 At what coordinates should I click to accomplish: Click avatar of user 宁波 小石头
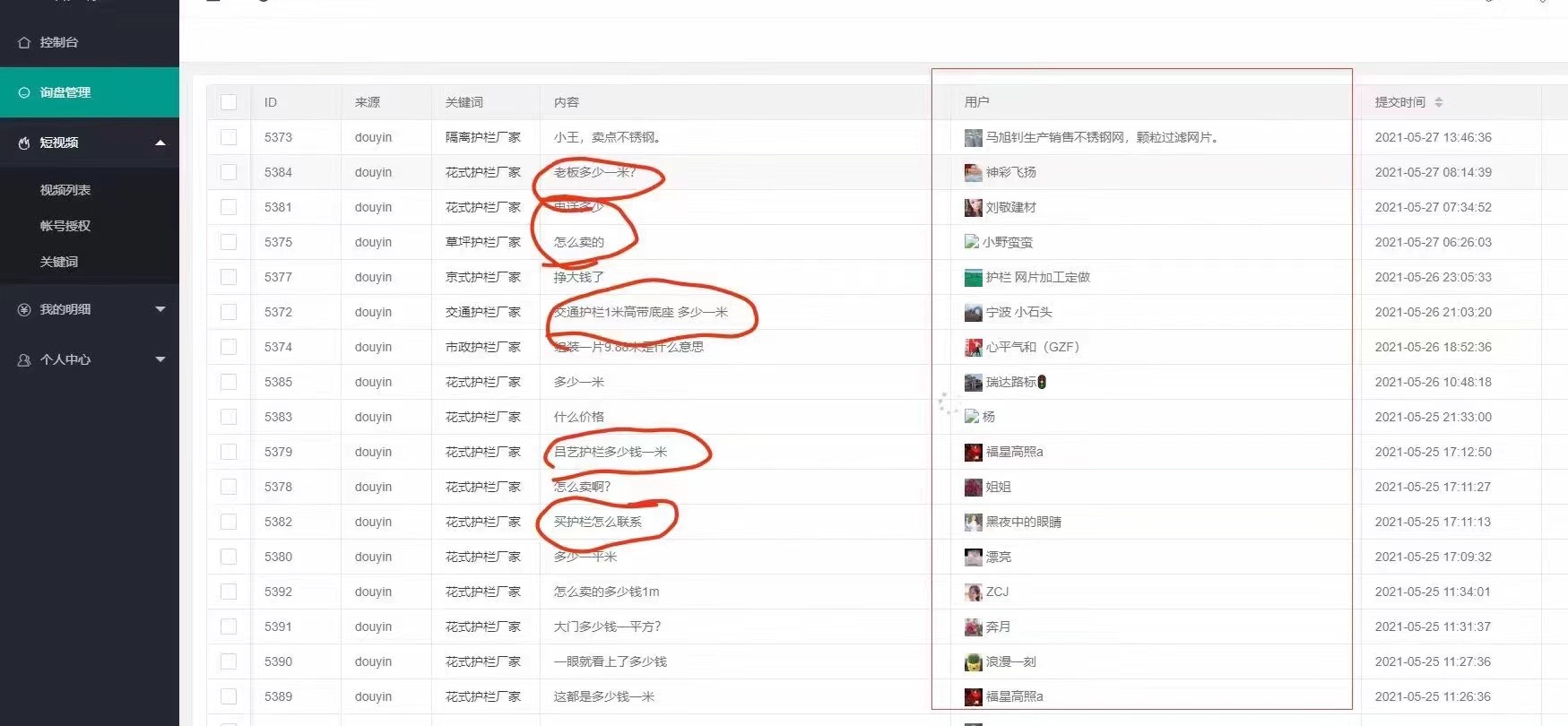973,312
